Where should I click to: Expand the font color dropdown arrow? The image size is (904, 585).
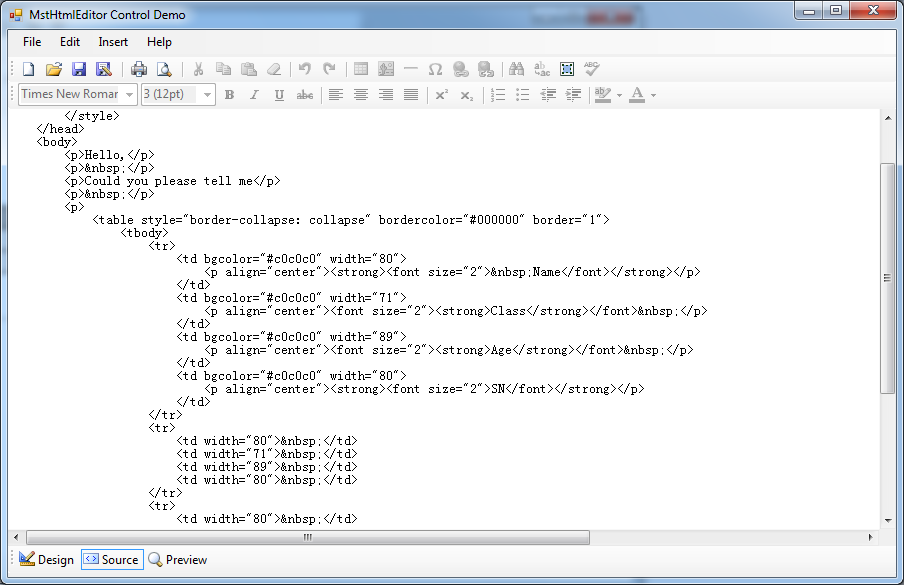(x=653, y=95)
